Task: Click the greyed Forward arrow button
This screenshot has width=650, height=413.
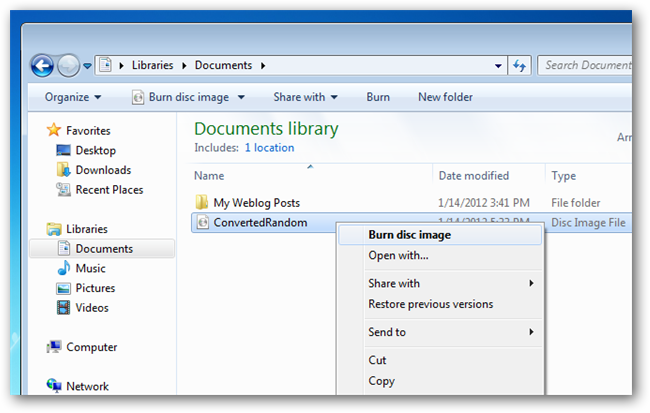Action: click(x=68, y=66)
